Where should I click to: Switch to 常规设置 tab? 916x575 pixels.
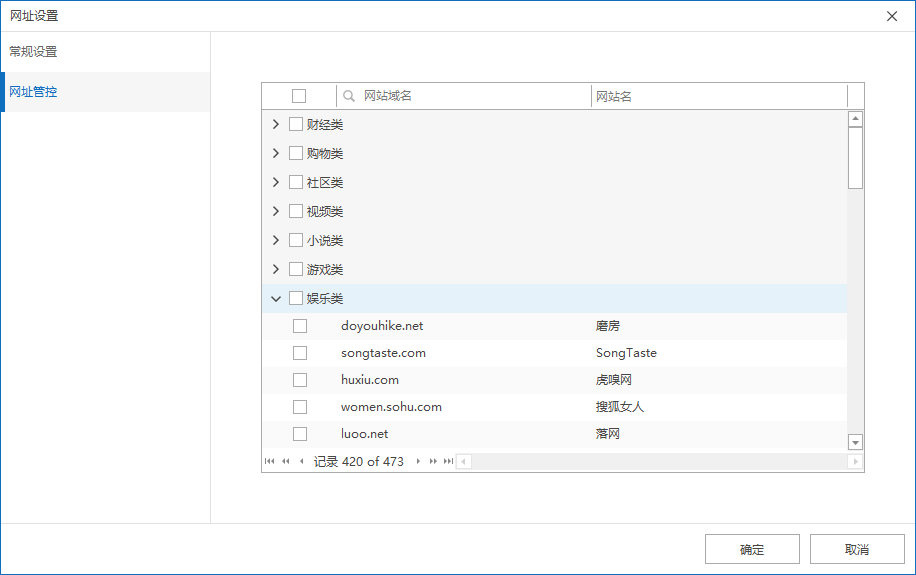(34, 52)
